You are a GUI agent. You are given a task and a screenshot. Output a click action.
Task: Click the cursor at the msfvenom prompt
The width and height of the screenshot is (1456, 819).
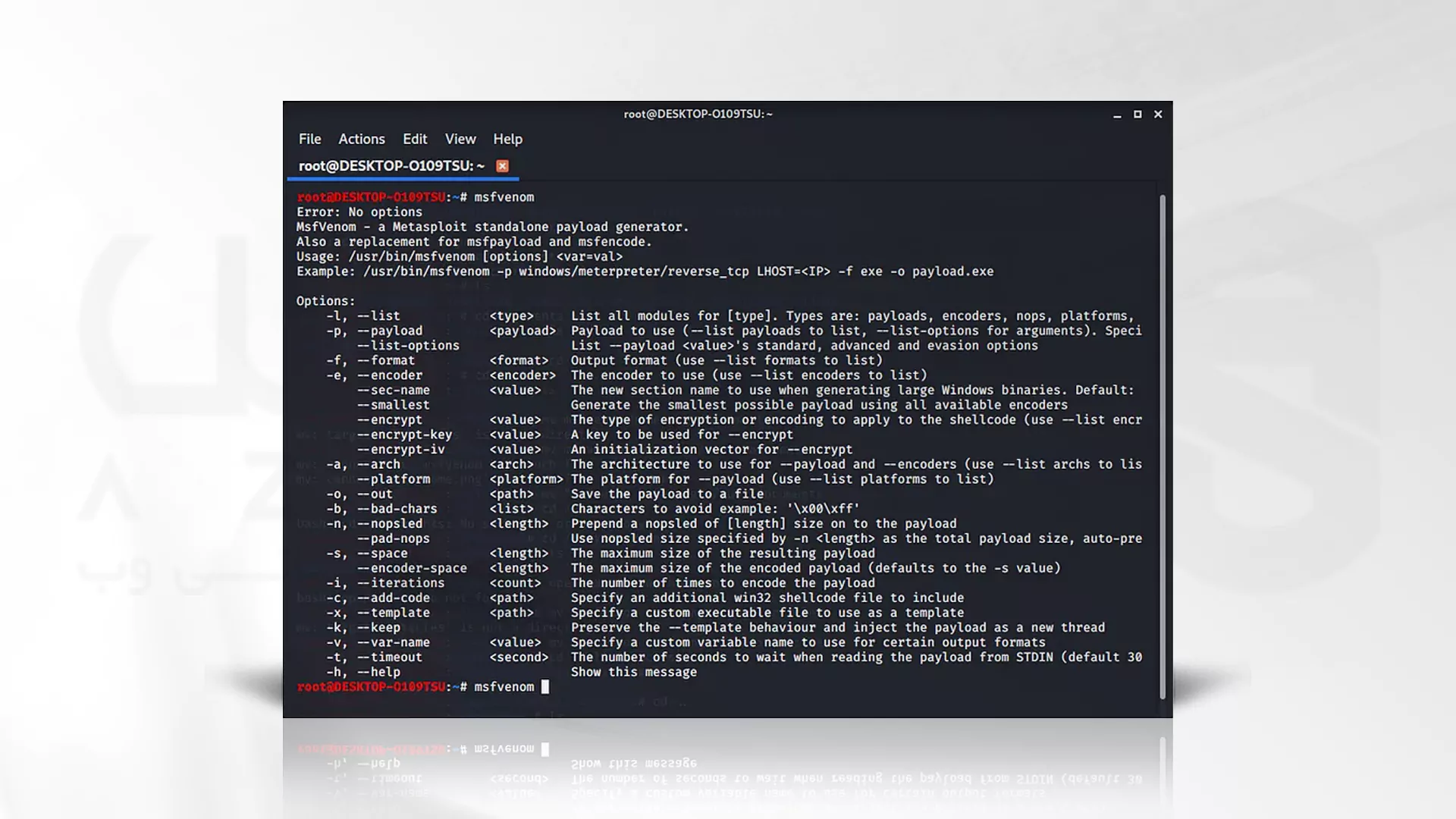544,686
